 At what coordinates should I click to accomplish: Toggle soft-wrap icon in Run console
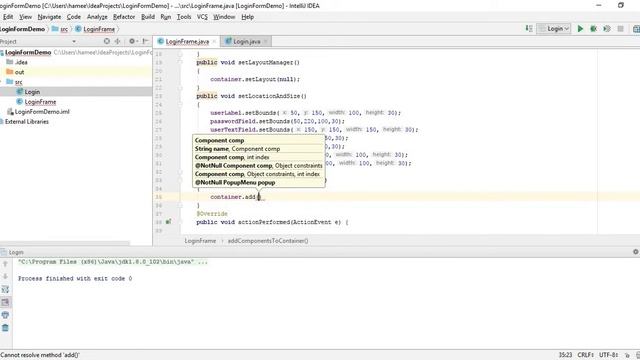click(5, 289)
